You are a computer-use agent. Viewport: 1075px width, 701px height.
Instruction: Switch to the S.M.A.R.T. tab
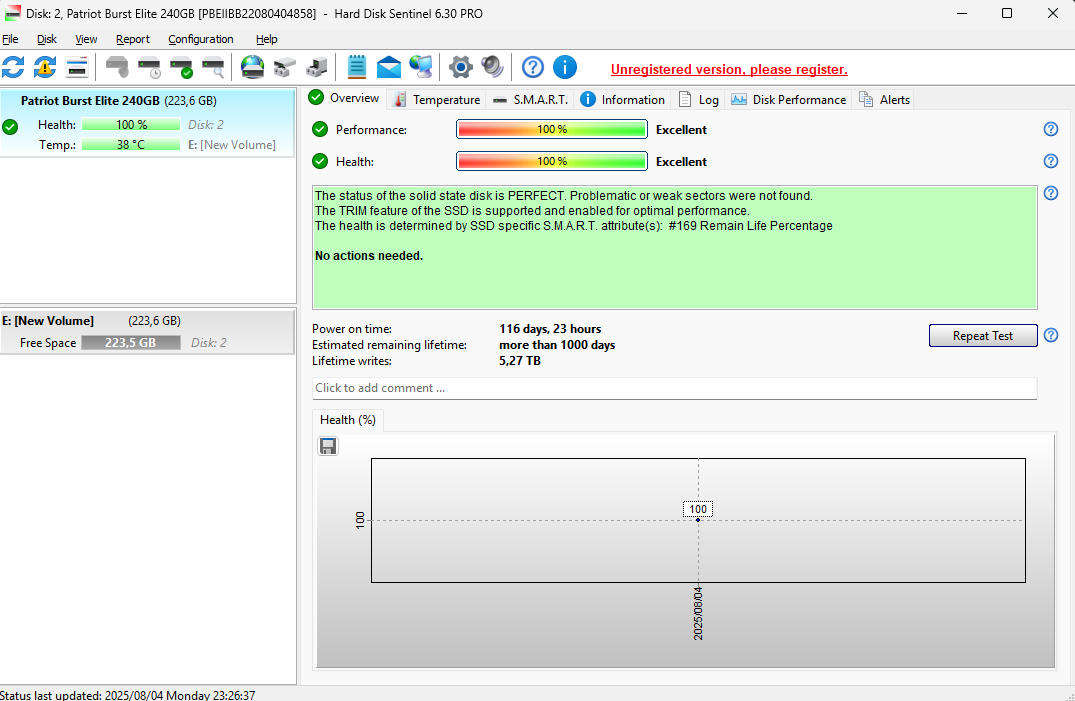pos(530,99)
